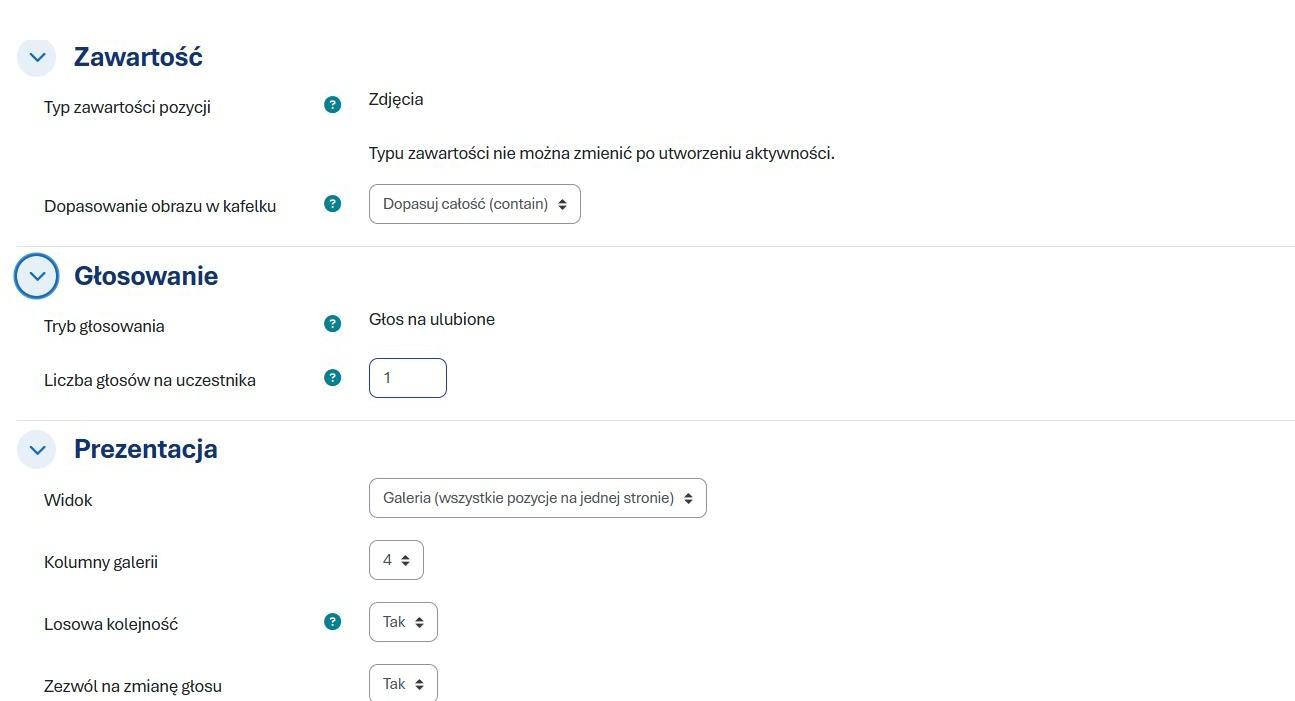This screenshot has width=1295, height=701.
Task: Change Kolumny galerii value dropdown
Action: [396, 560]
